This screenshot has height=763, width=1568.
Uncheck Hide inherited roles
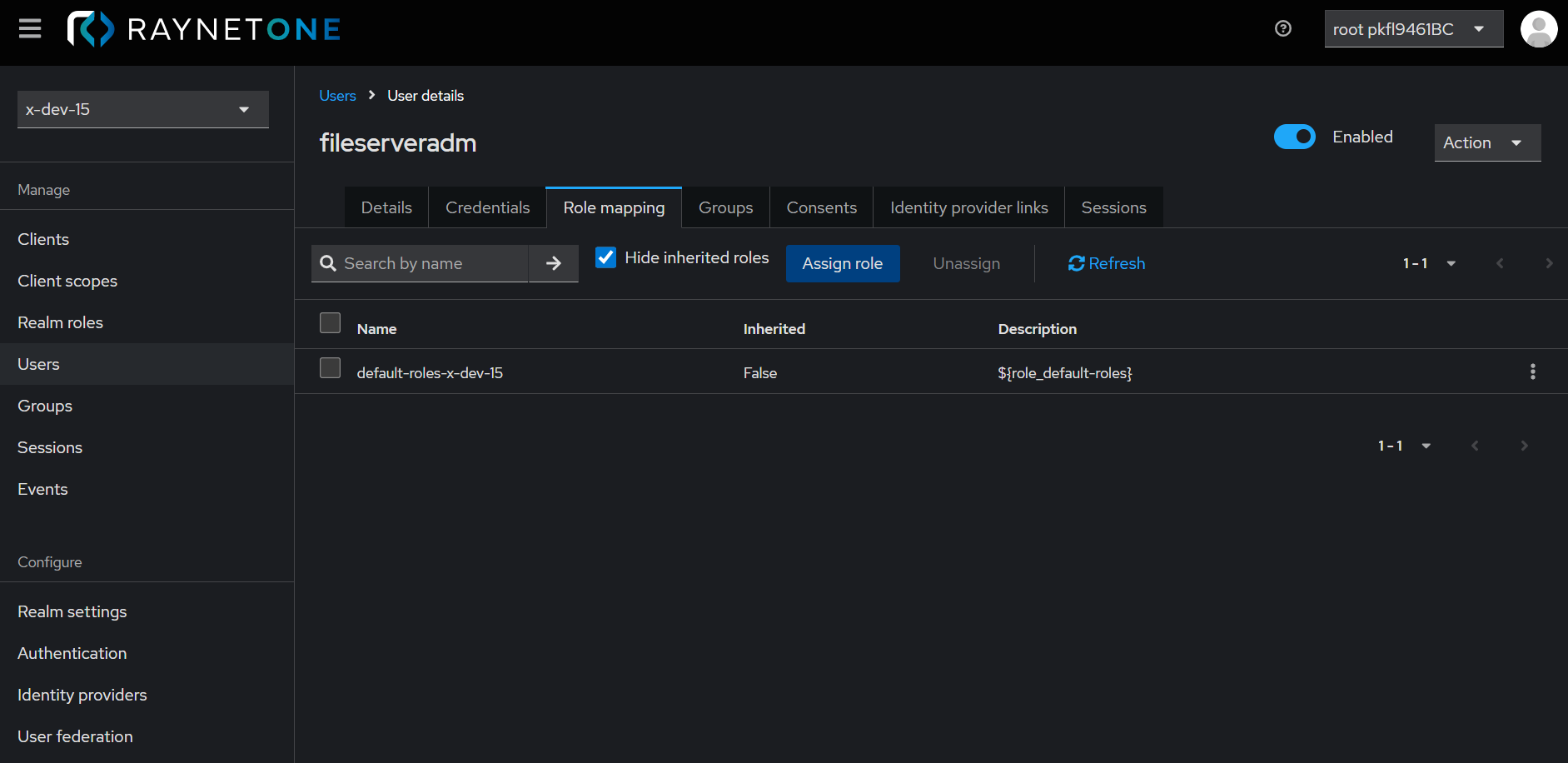point(605,257)
